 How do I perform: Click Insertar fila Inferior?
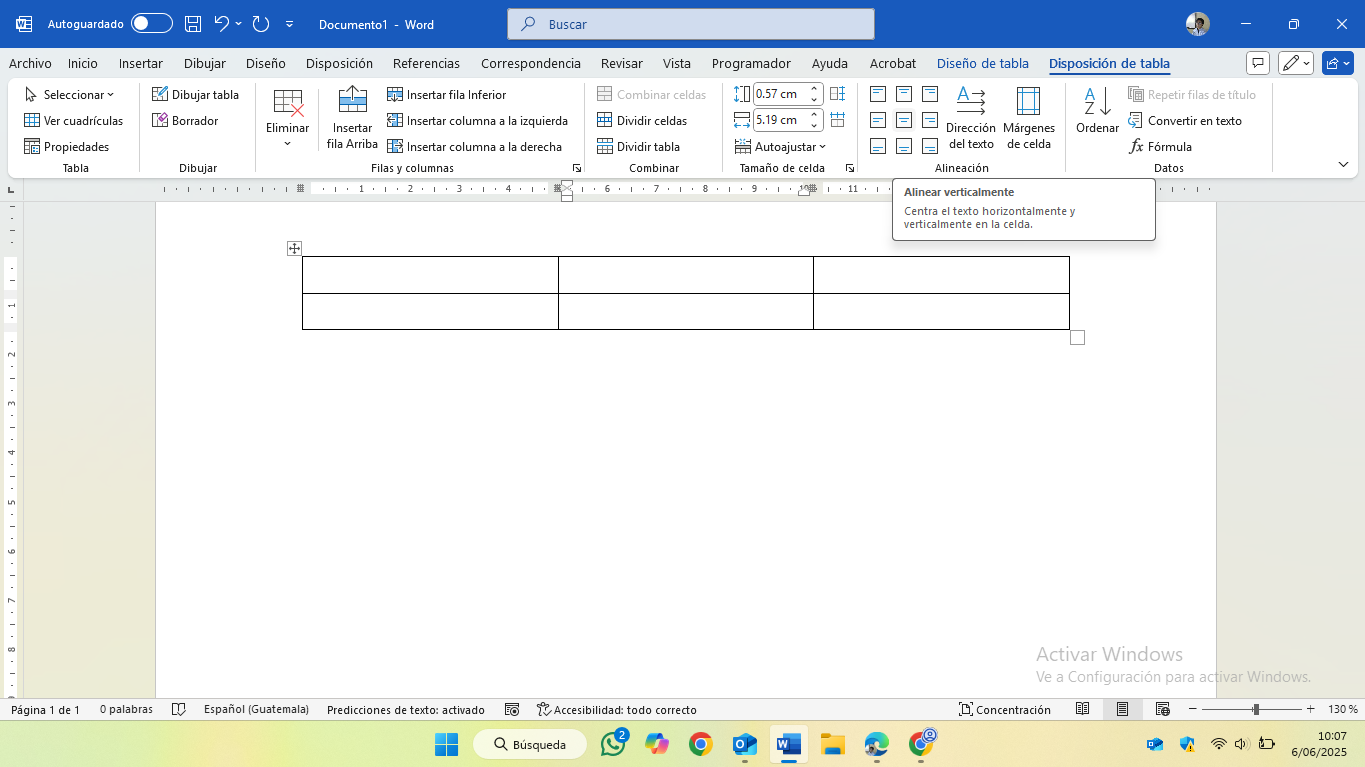click(447, 94)
